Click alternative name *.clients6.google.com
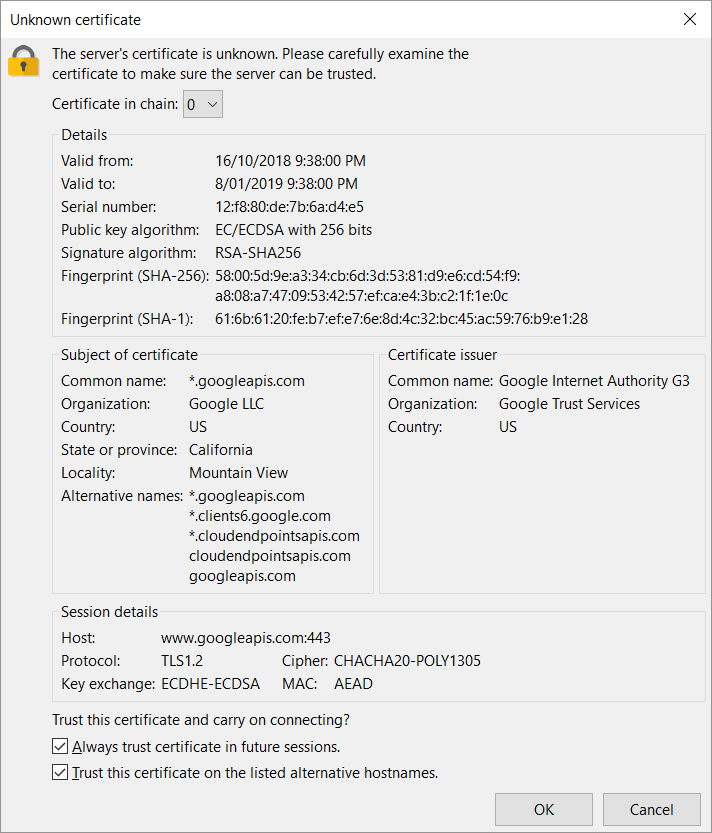Screen dimensions: 712x833 pyautogui.click(x=260, y=516)
